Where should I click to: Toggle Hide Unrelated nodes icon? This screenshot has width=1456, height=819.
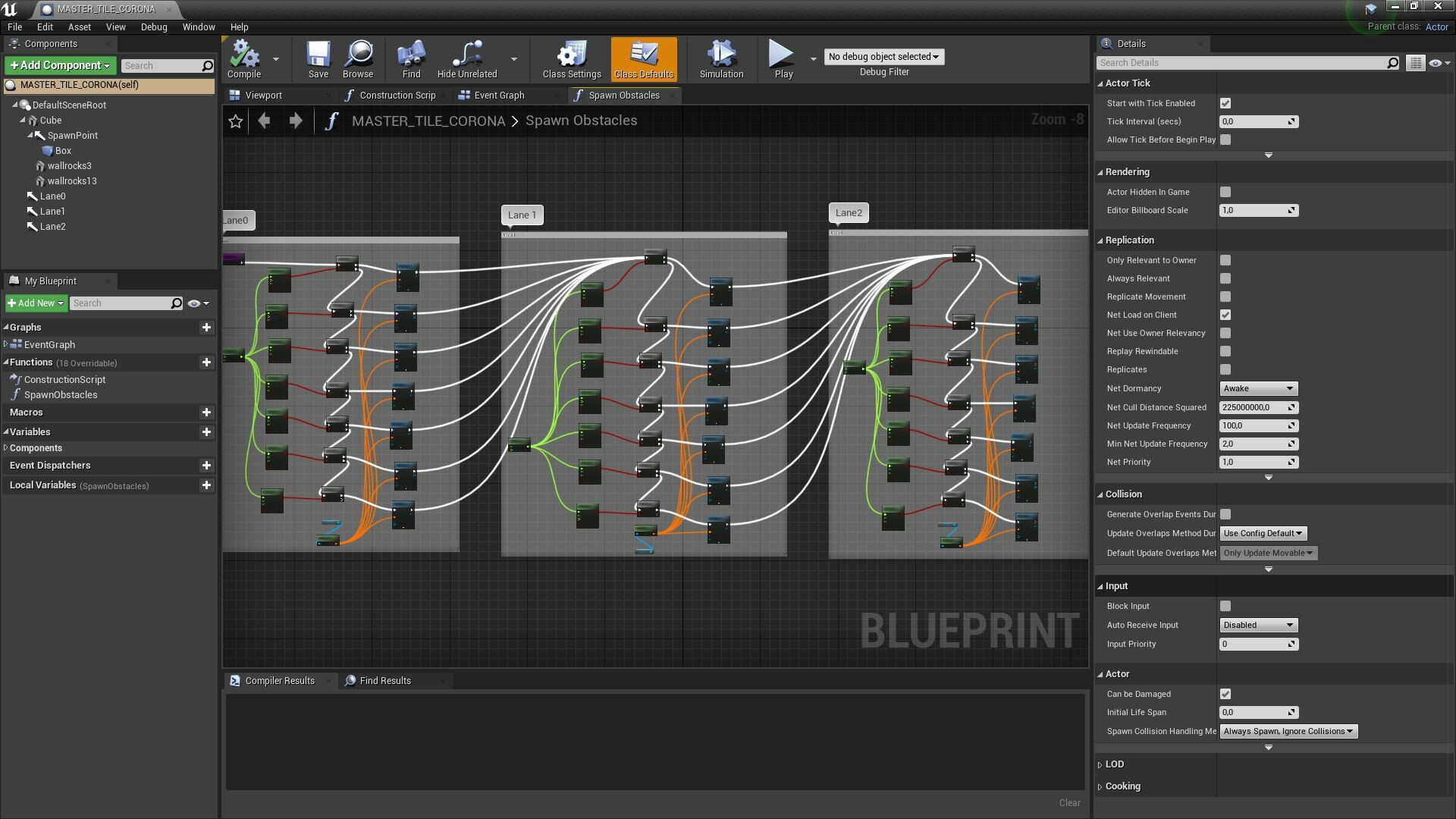coord(467,56)
